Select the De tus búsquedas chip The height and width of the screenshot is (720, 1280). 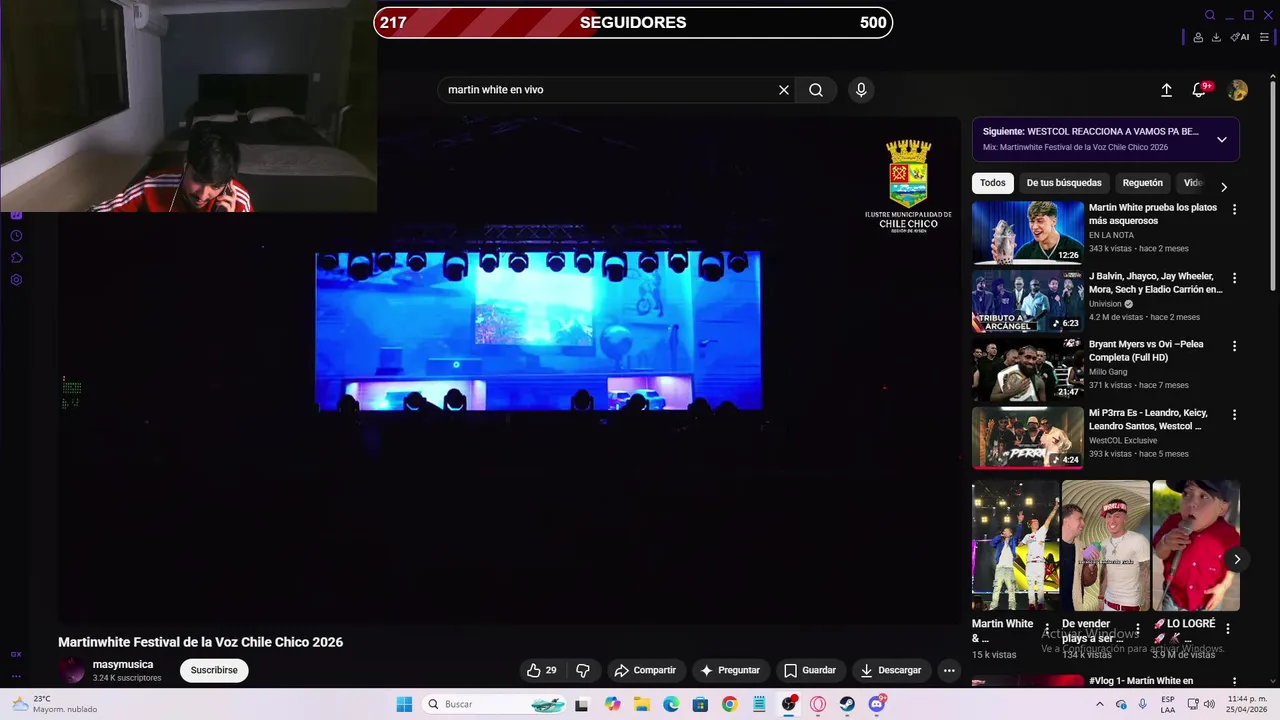point(1064,183)
